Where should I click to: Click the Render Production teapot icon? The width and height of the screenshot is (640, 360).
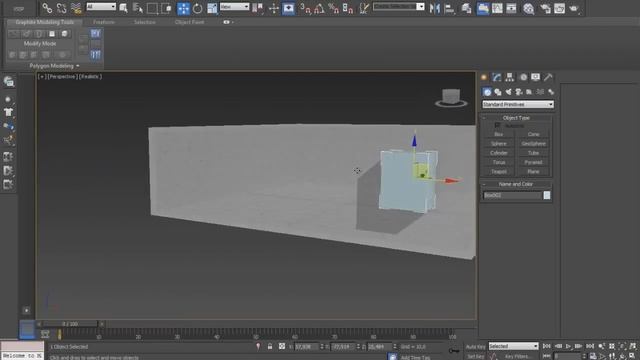point(574,8)
